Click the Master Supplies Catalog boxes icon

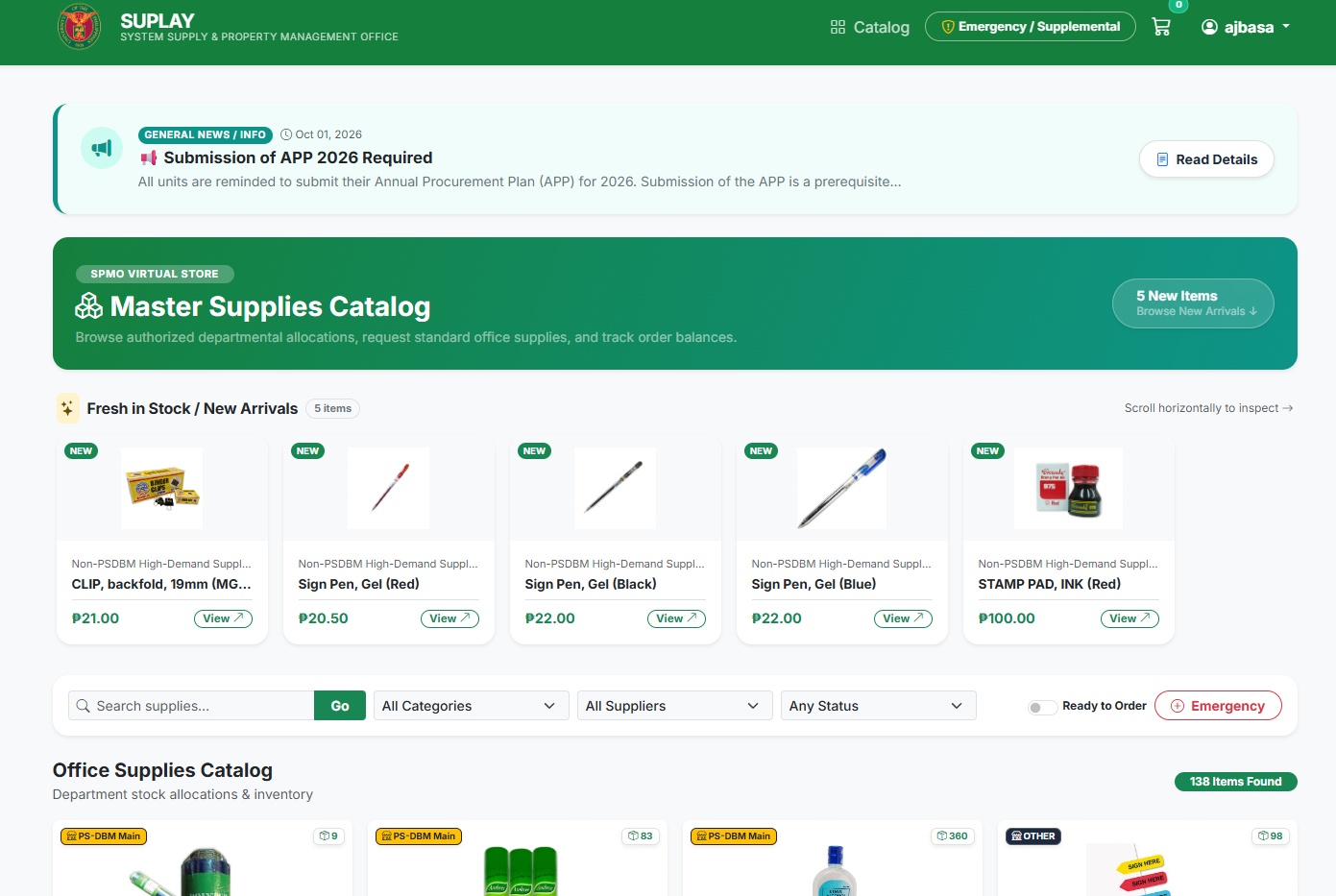pyautogui.click(x=89, y=306)
